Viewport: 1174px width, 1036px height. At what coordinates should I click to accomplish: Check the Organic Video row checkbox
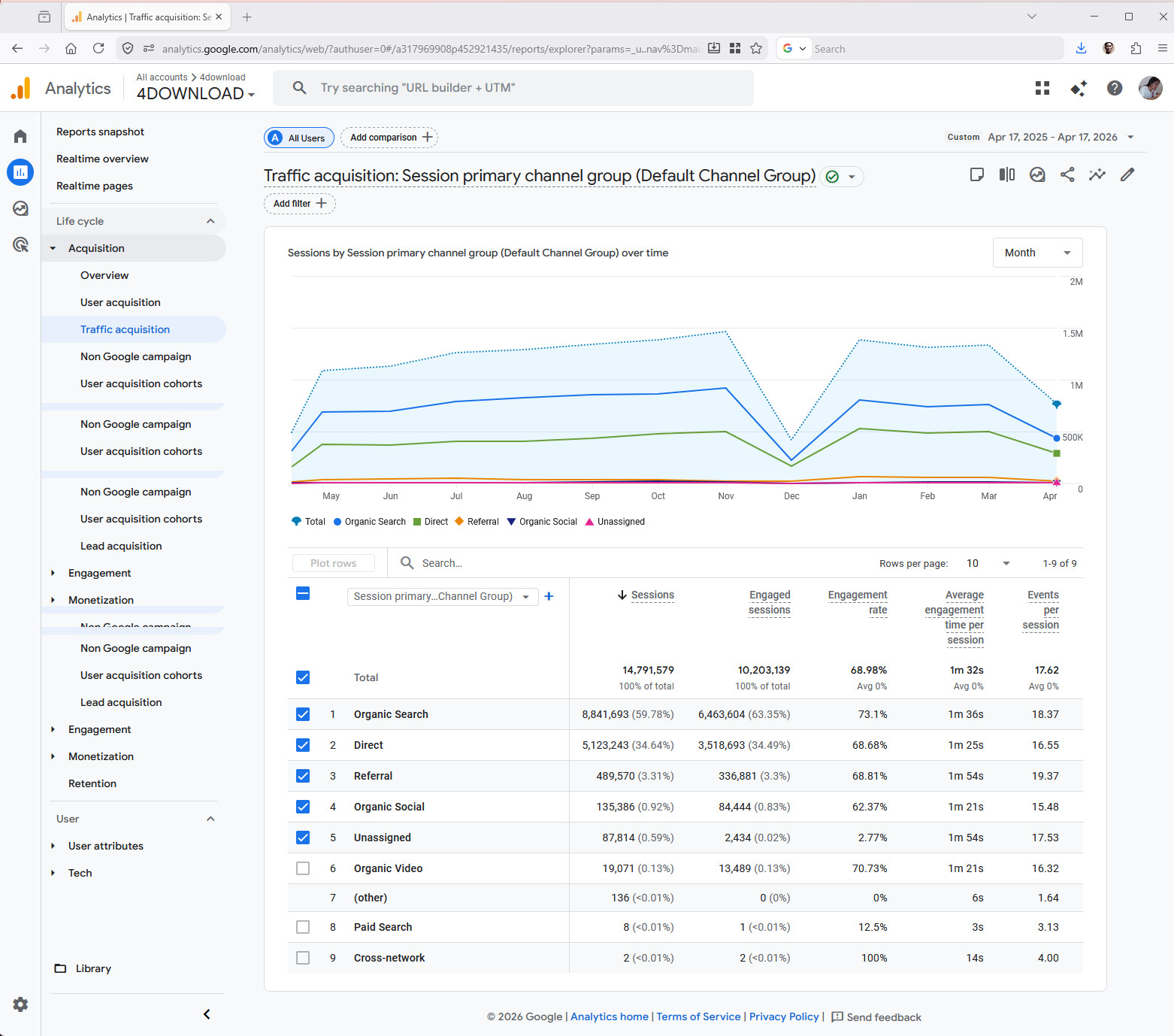[x=303, y=868]
